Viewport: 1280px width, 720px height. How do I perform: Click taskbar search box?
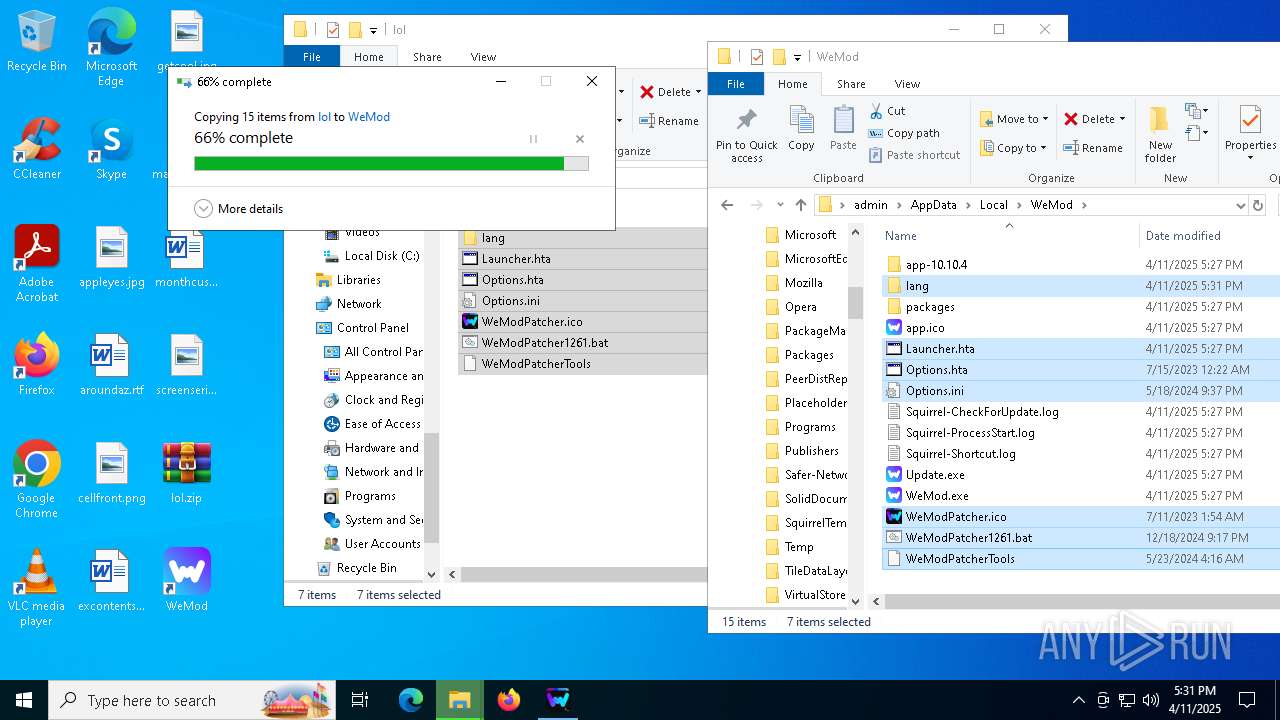pos(192,700)
